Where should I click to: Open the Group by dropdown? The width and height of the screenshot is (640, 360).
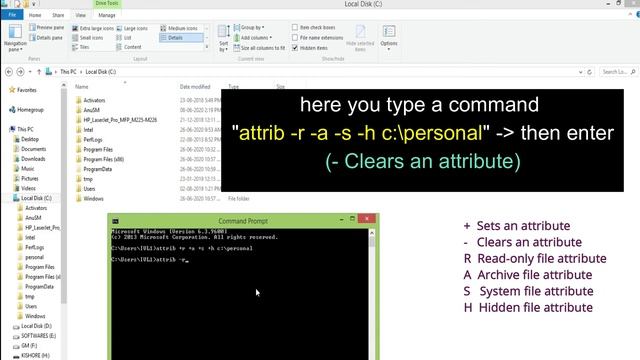pos(249,27)
